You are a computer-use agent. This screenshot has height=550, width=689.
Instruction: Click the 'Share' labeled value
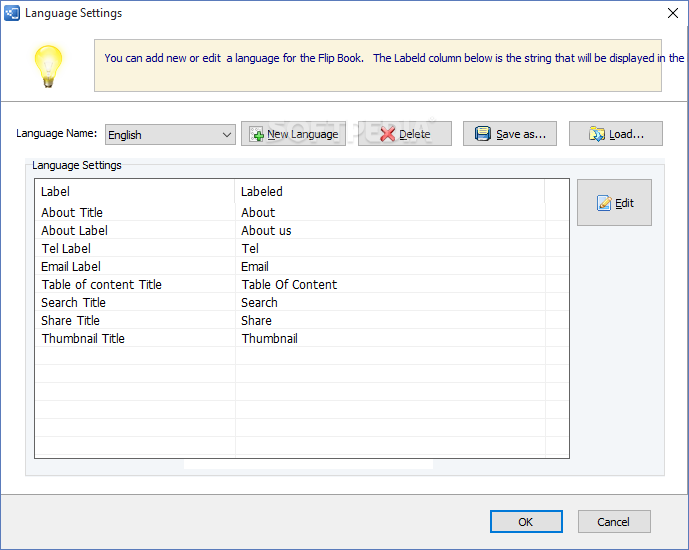click(256, 321)
